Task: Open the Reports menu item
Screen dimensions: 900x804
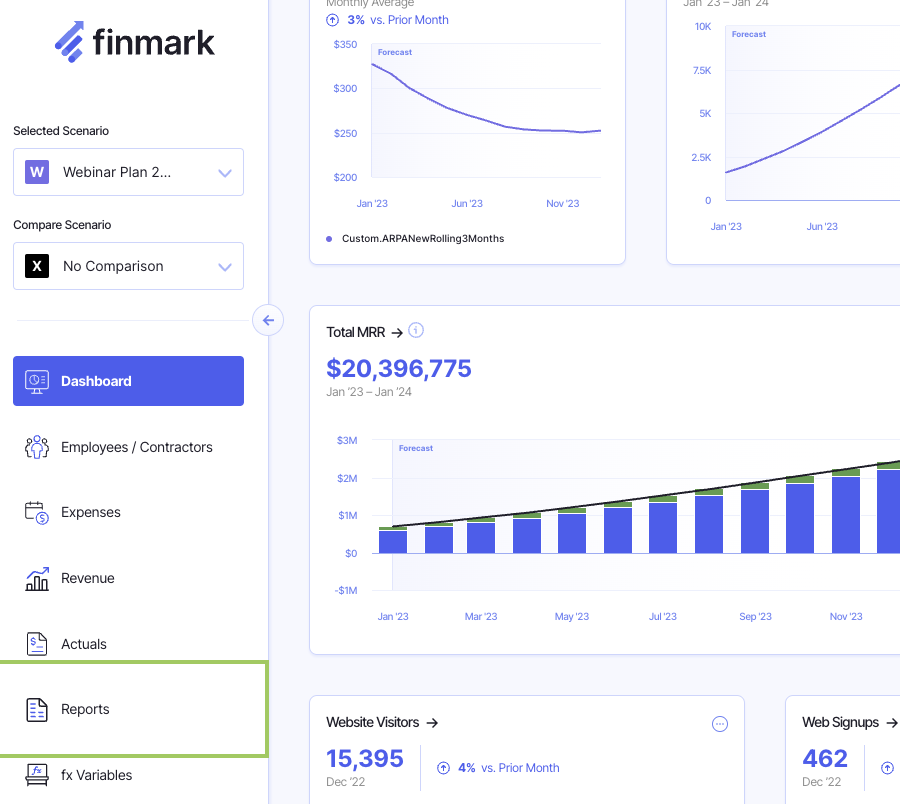Action: click(85, 709)
